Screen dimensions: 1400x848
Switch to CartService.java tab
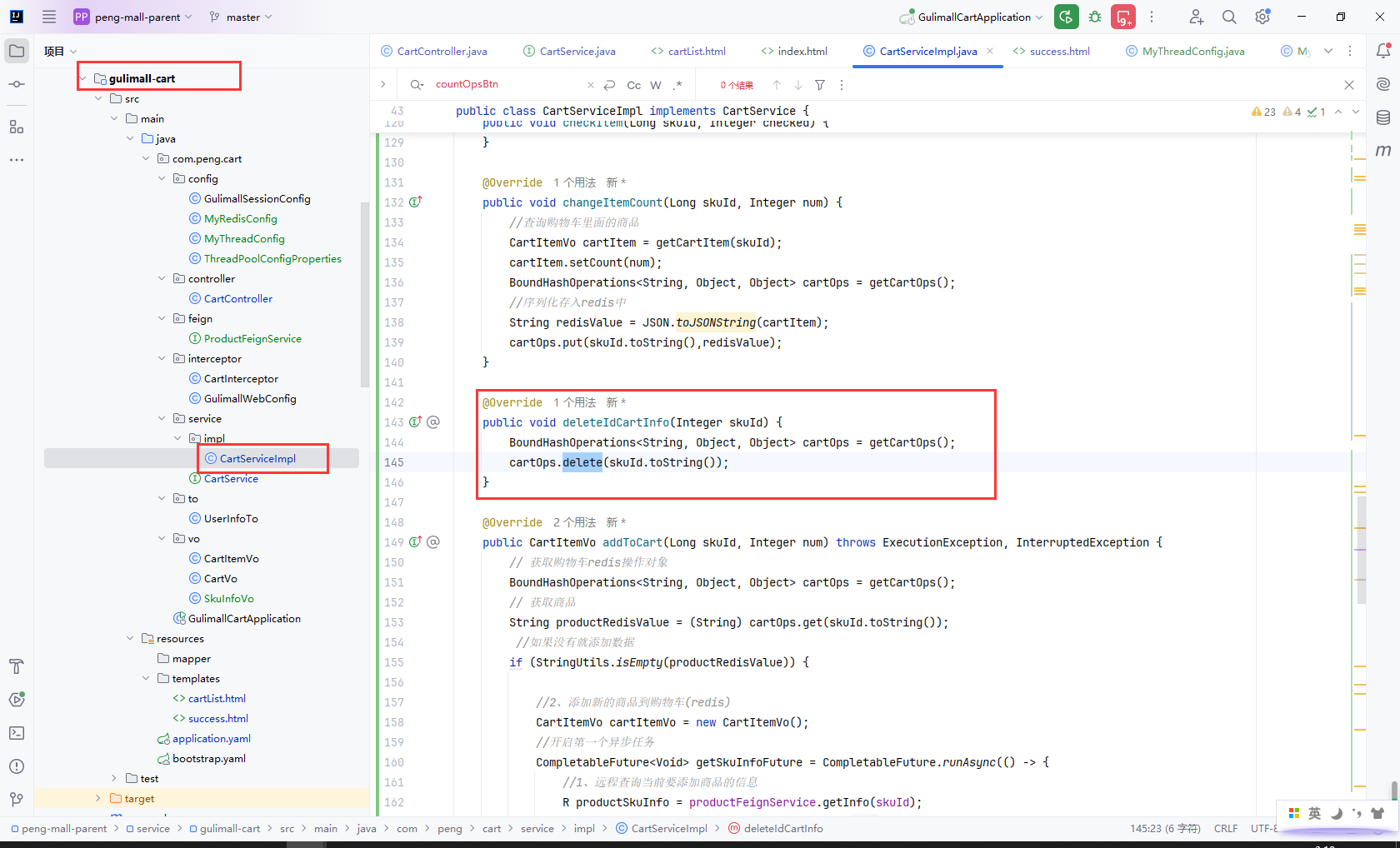569,51
